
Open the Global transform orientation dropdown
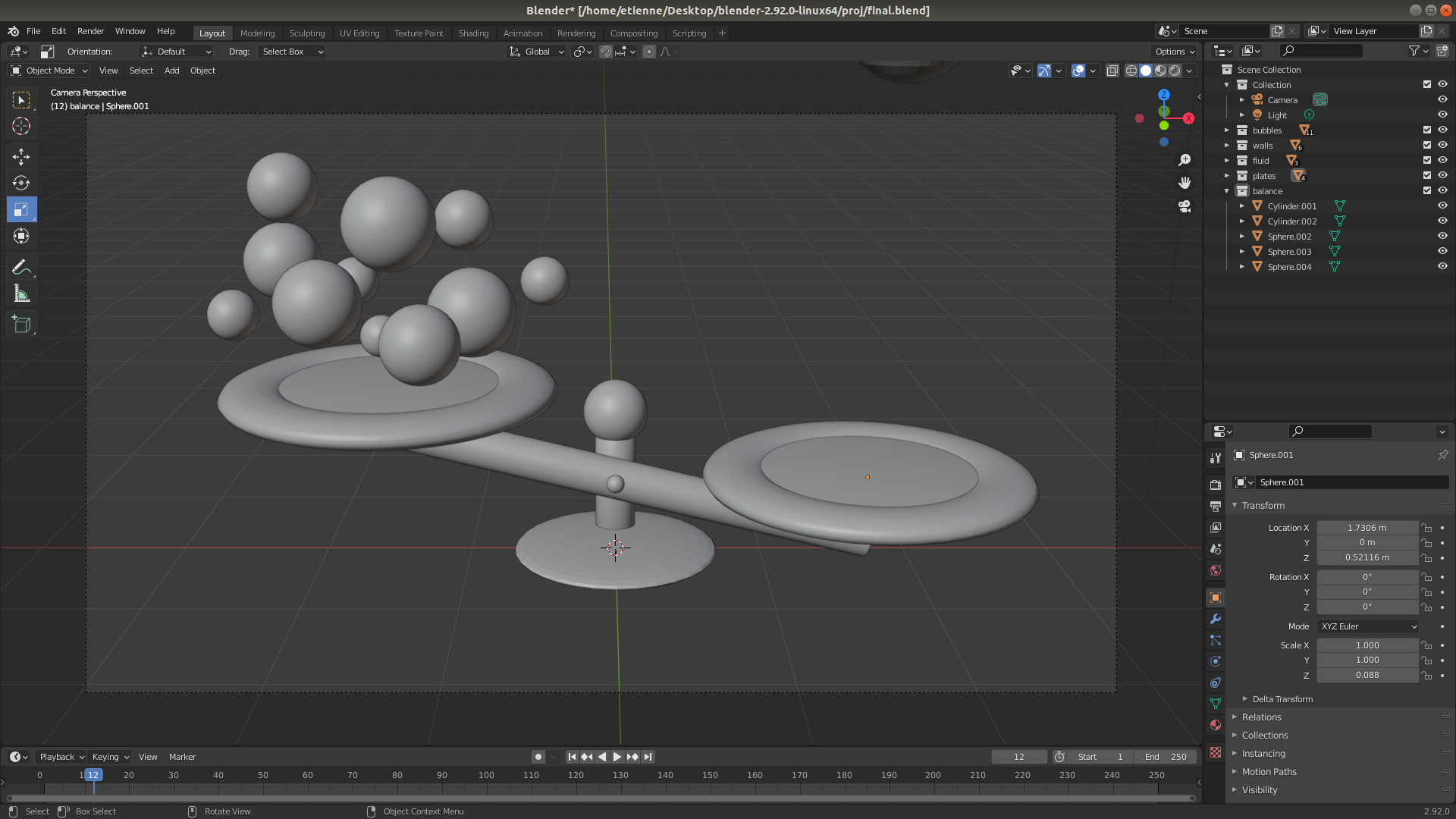537,52
